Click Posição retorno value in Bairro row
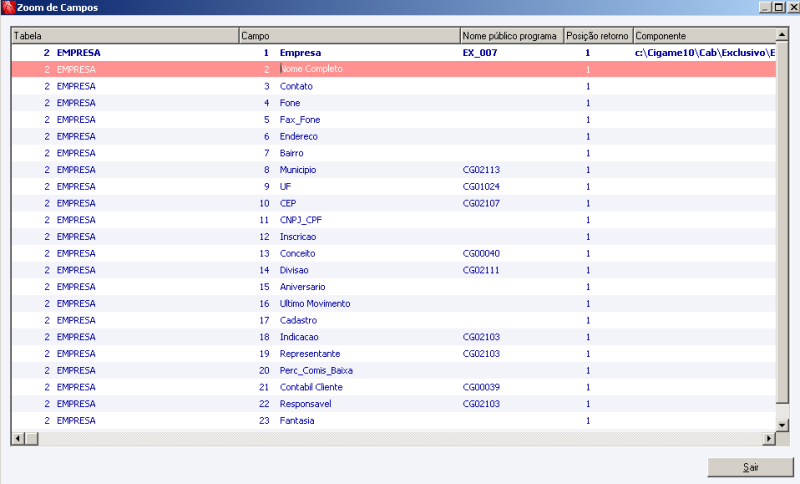Viewport: 800px width, 484px height. [x=588, y=153]
